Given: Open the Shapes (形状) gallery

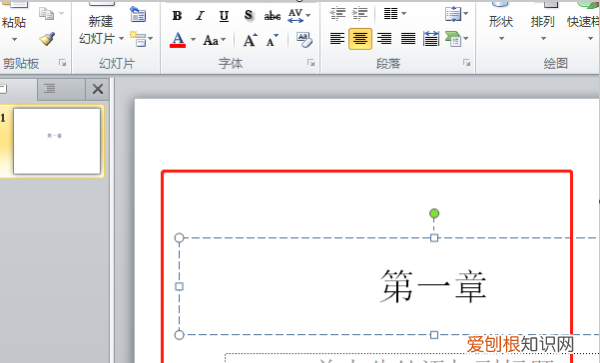Looking at the screenshot, I should click(501, 21).
